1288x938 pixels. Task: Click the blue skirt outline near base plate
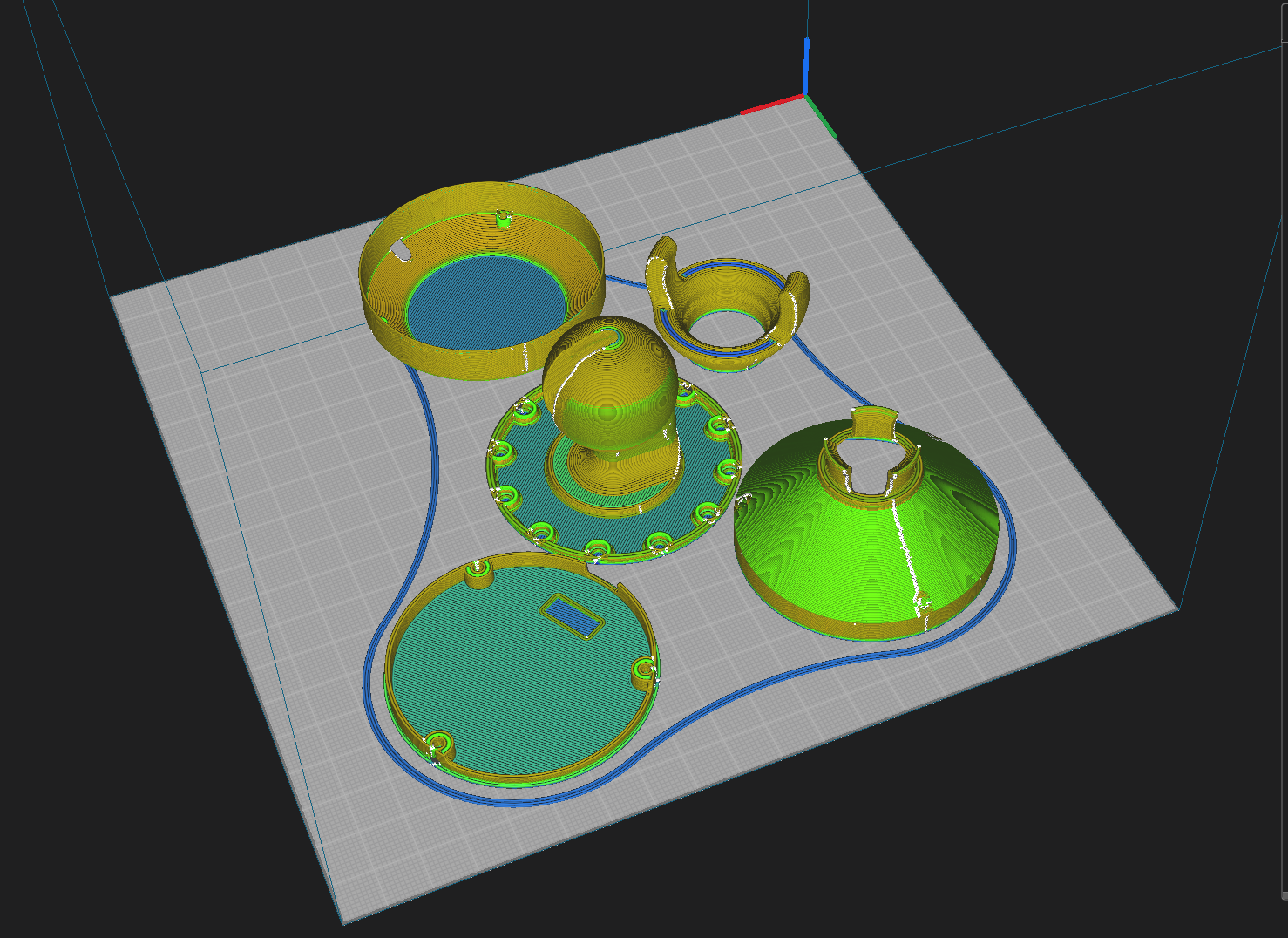[x=373, y=697]
